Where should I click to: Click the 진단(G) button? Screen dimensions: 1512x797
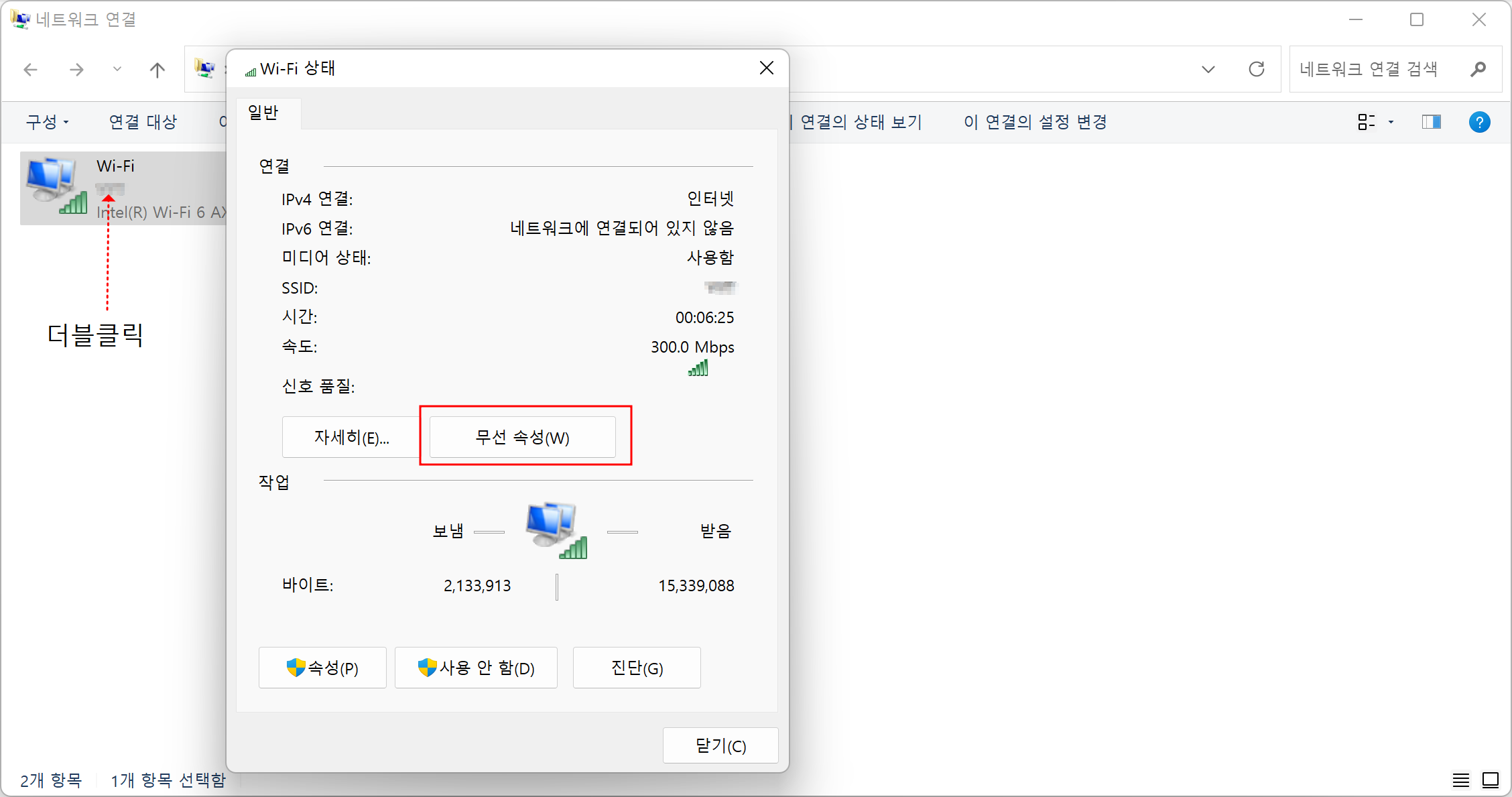(x=636, y=668)
